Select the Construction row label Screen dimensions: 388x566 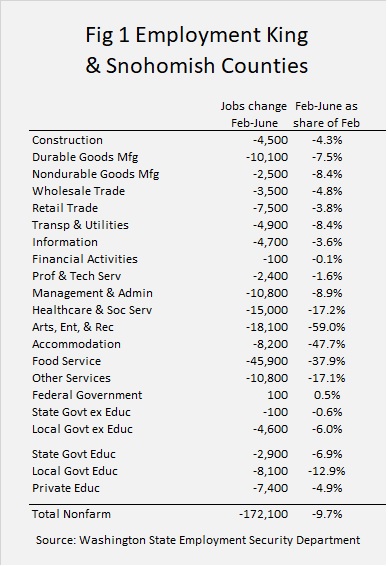[67, 140]
